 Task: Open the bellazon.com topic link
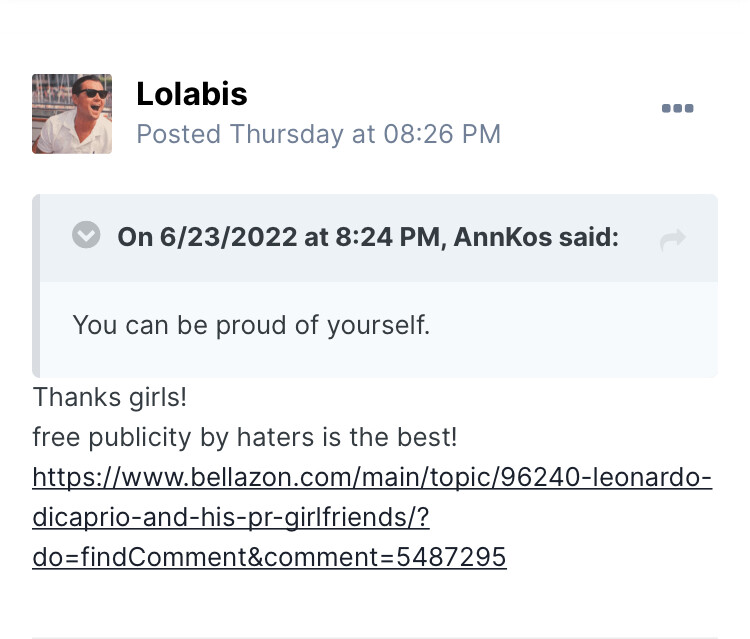pos(372,477)
